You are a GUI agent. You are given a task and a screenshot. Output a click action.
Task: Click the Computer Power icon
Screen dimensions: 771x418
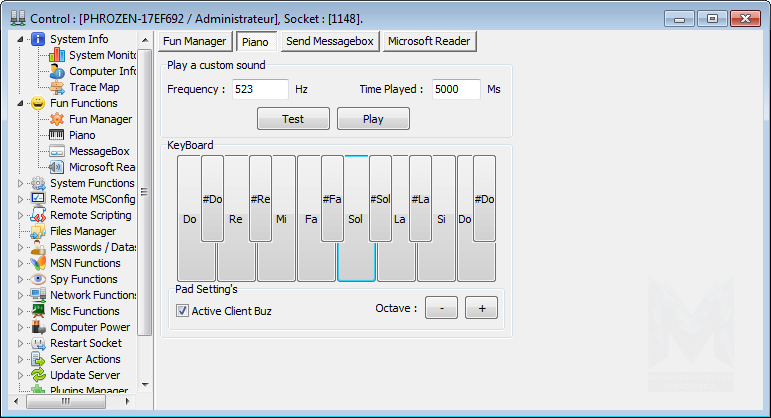point(39,327)
